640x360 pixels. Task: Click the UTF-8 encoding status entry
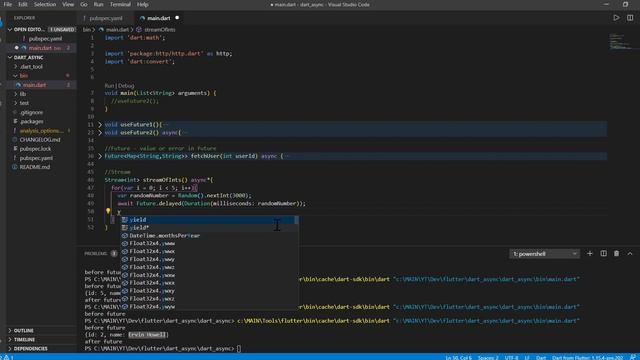(x=511, y=358)
